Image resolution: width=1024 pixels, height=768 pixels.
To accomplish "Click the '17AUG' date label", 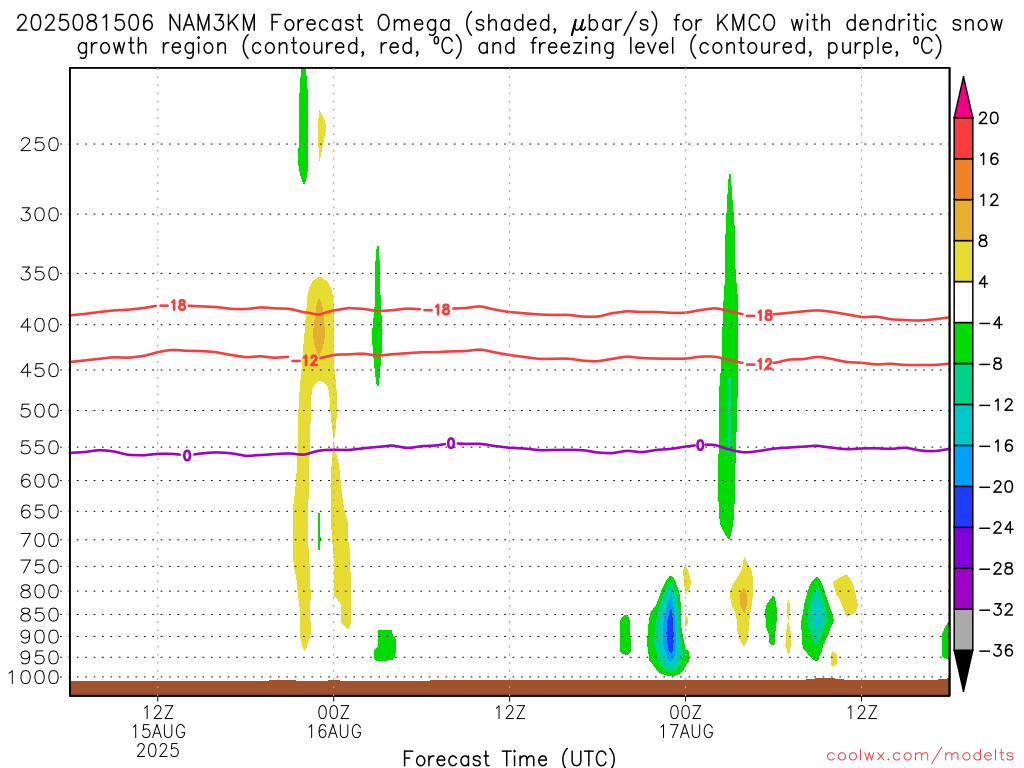I will pos(686,731).
